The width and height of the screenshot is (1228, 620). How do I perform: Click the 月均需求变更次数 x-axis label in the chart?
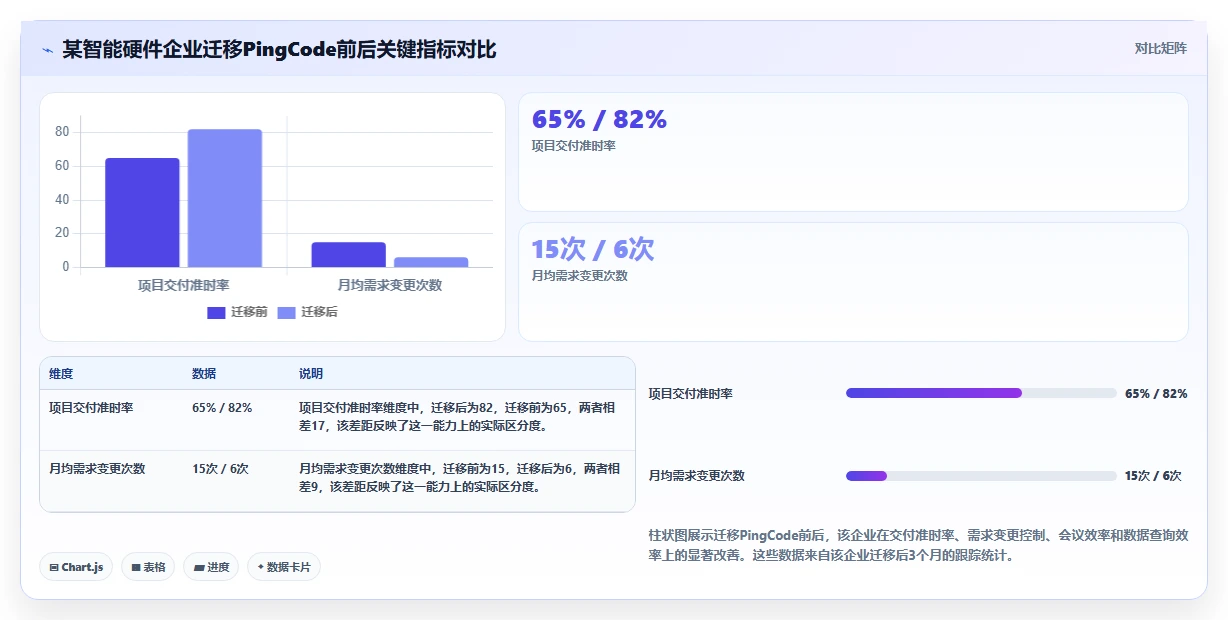click(x=390, y=285)
